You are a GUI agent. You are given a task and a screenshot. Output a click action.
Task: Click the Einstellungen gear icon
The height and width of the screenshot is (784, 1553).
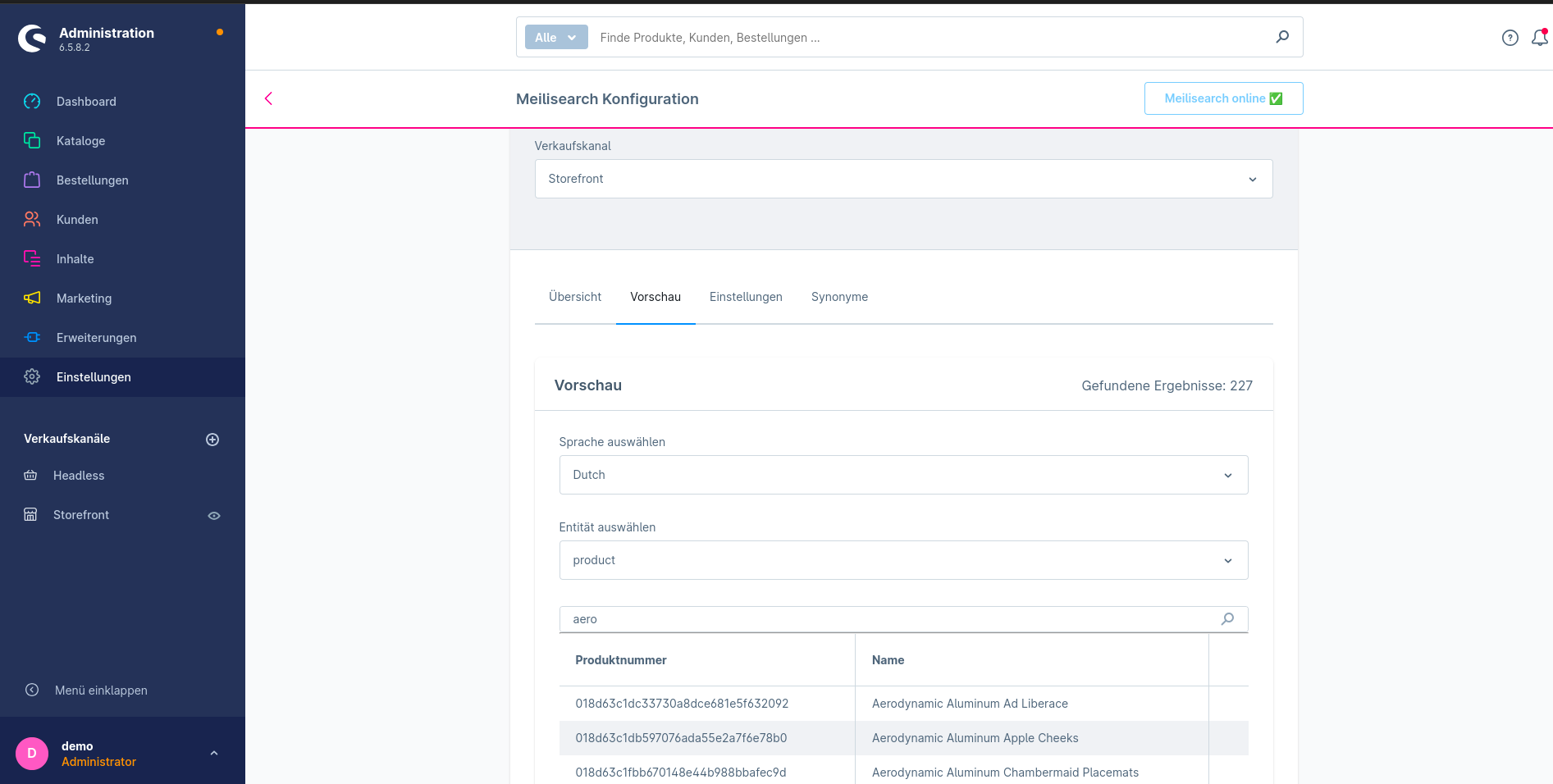32,377
